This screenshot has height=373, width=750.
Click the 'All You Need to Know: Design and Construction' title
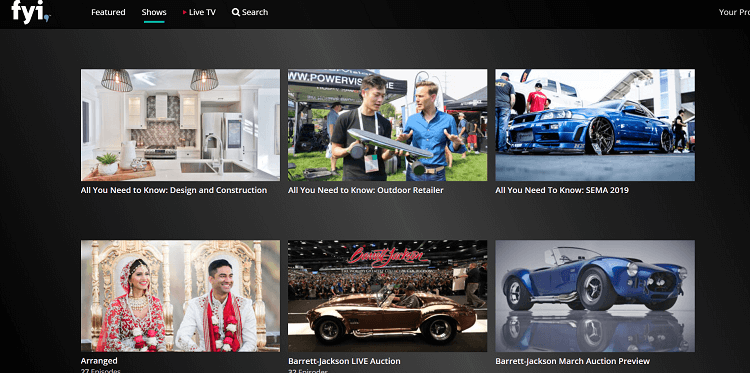tap(174, 190)
